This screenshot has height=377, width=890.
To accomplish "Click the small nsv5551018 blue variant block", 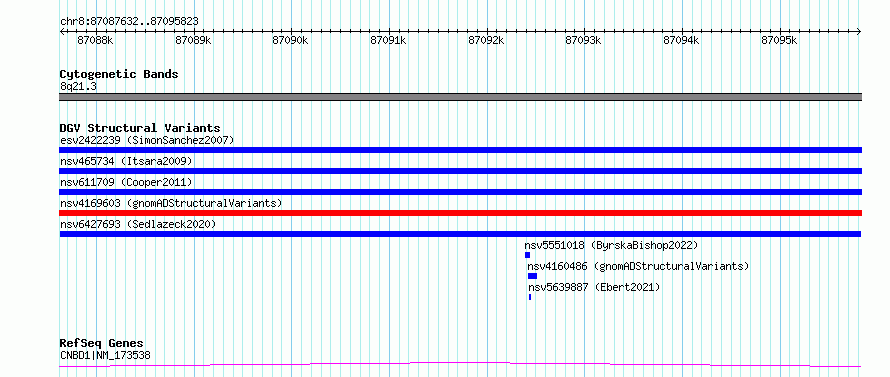I will coord(527,255).
